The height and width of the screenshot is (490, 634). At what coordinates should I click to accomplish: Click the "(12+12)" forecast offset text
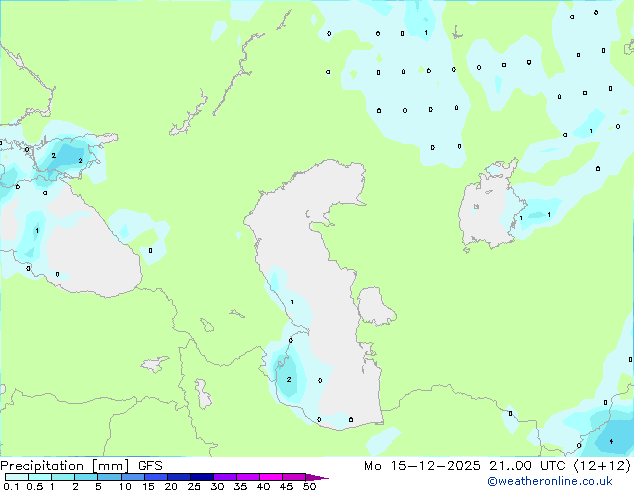[x=602, y=466]
